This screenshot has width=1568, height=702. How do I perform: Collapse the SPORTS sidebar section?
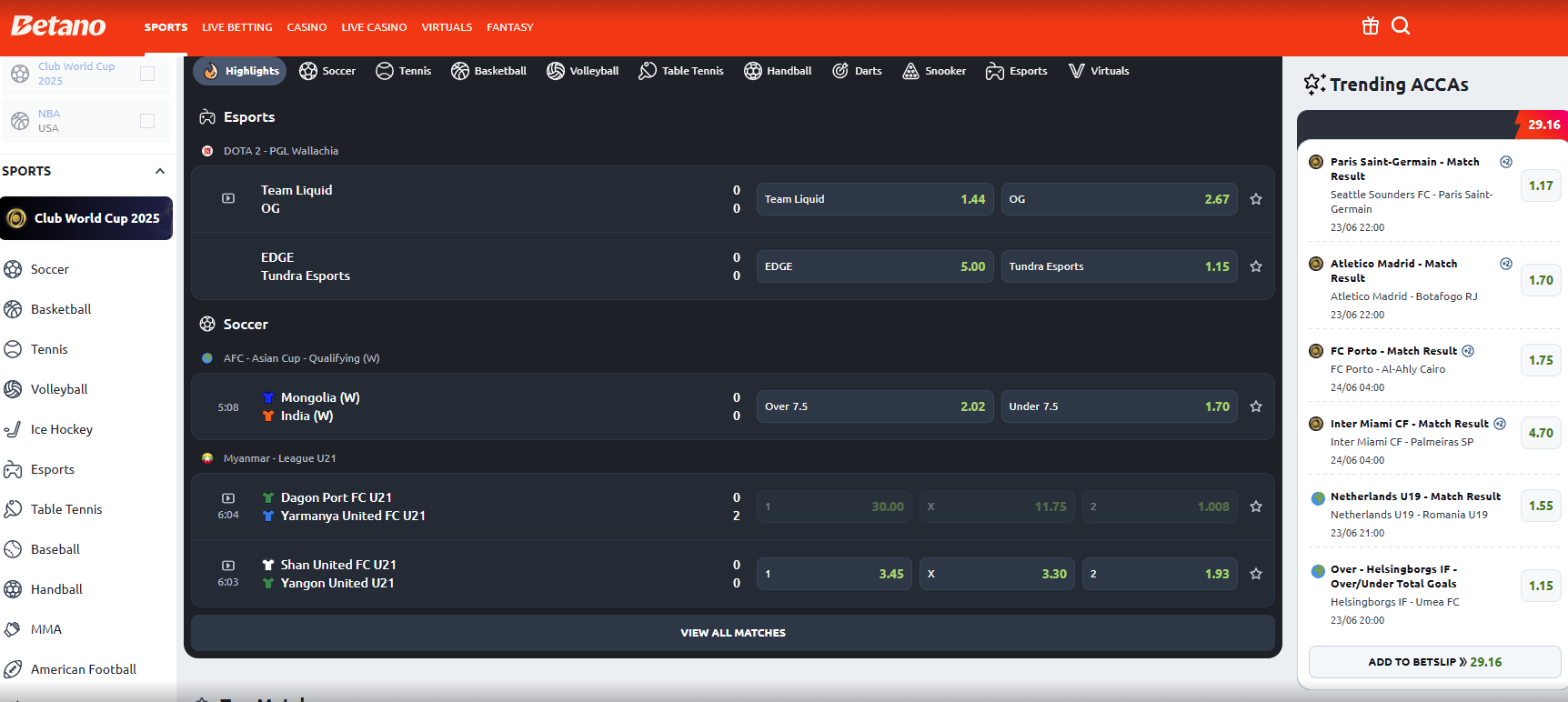pos(160,171)
